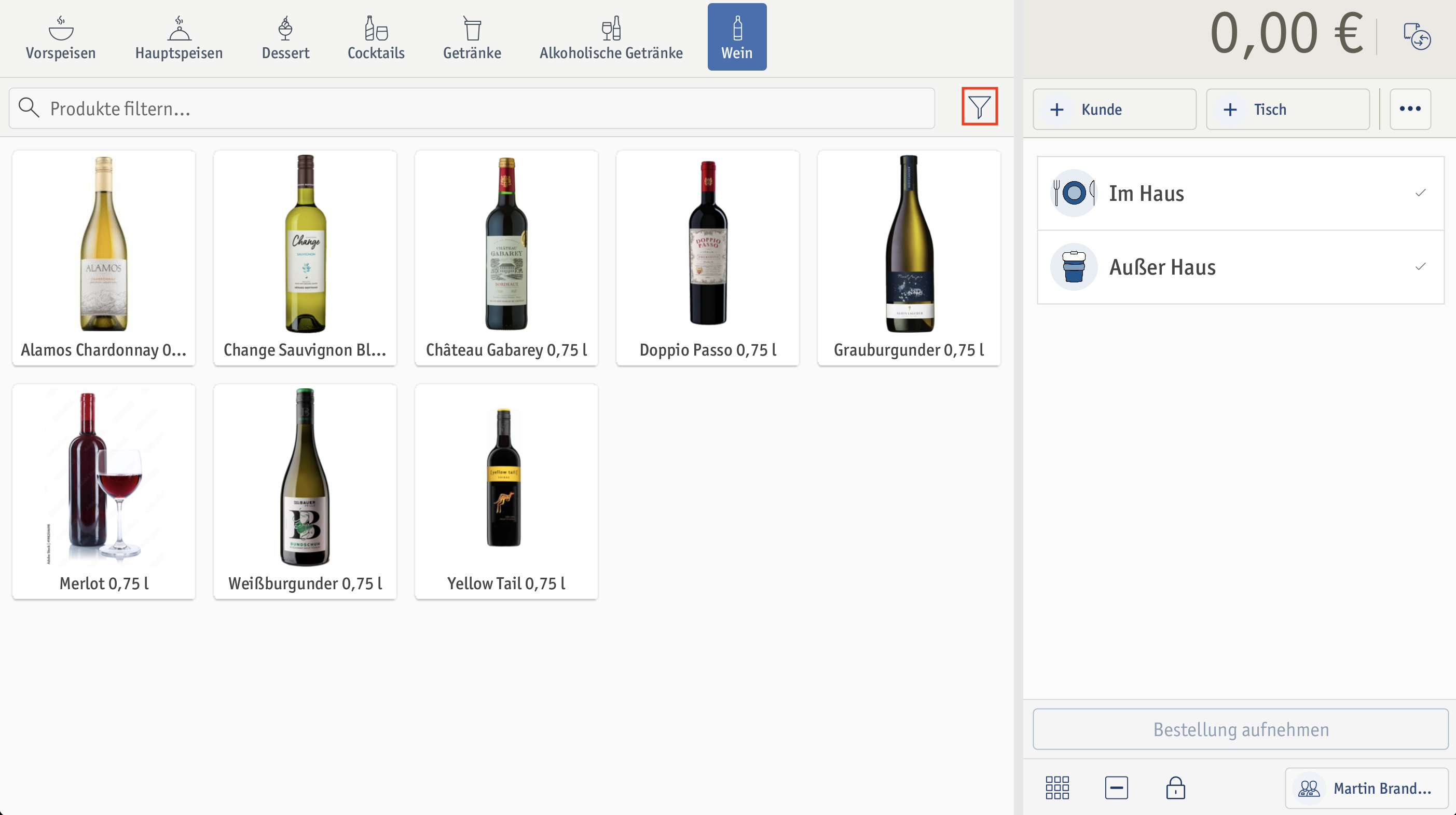This screenshot has width=1456, height=815.
Task: Select the active Wein category
Action: tap(737, 37)
